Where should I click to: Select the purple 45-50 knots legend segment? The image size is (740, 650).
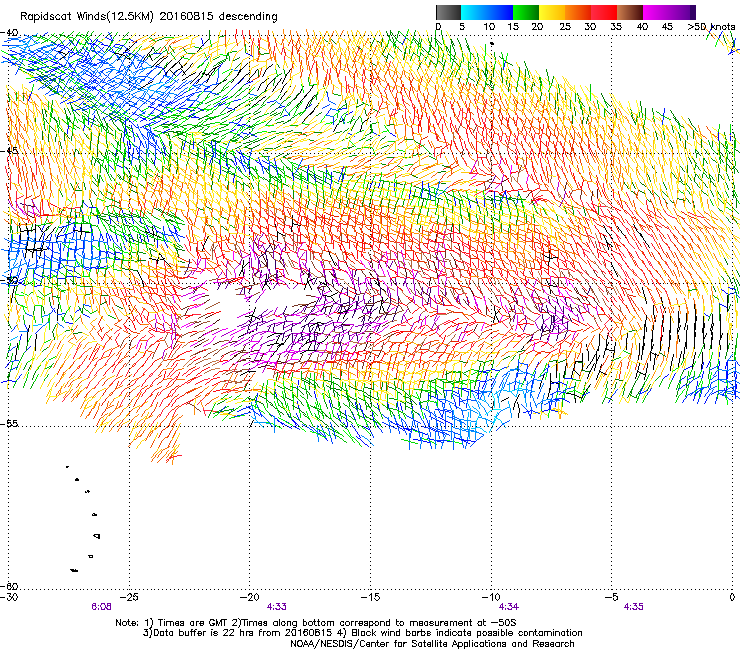[x=682, y=12]
